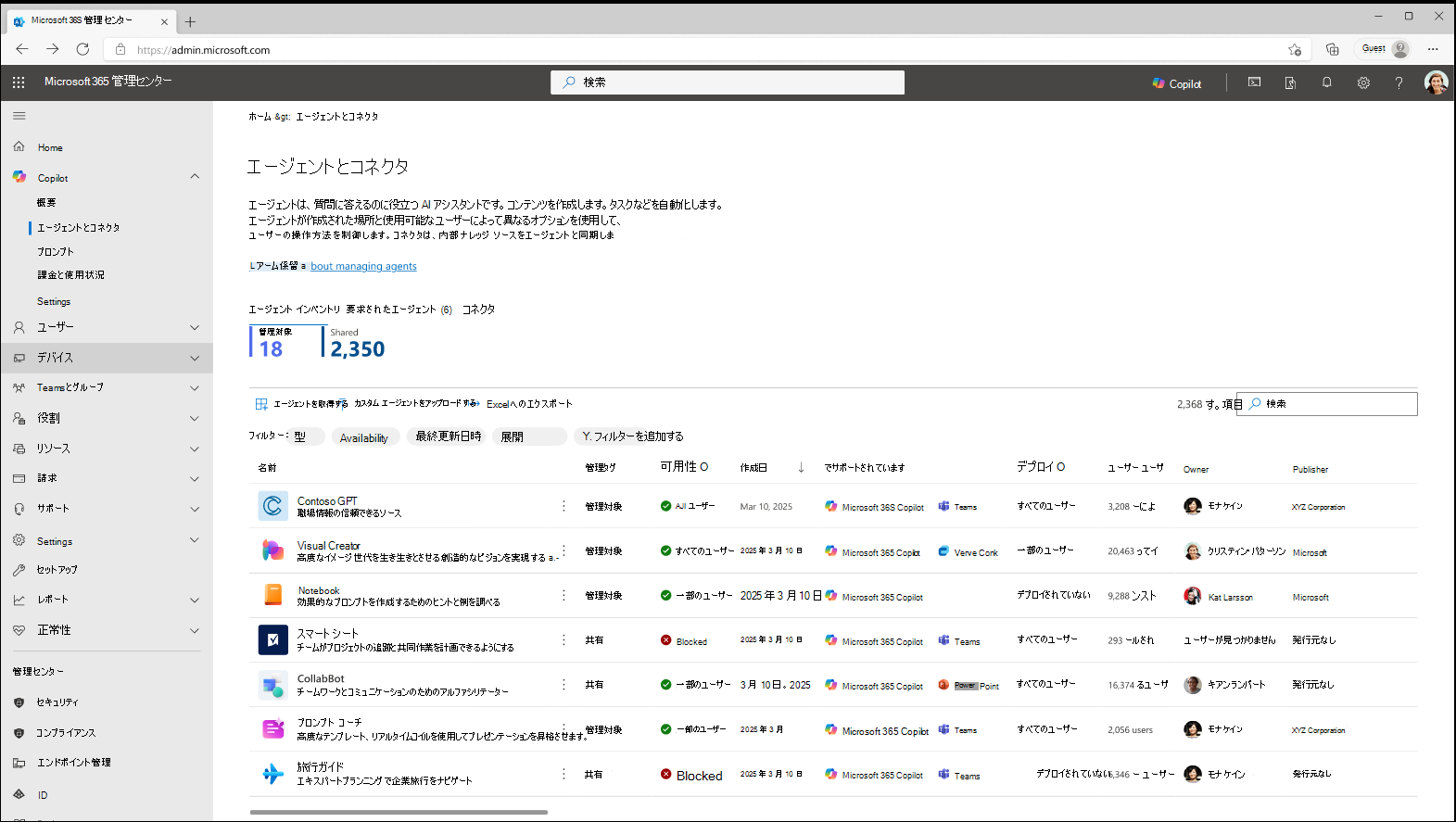The width and height of the screenshot is (1456, 822).
Task: Expand the サポート navigation section
Action: pos(195,509)
